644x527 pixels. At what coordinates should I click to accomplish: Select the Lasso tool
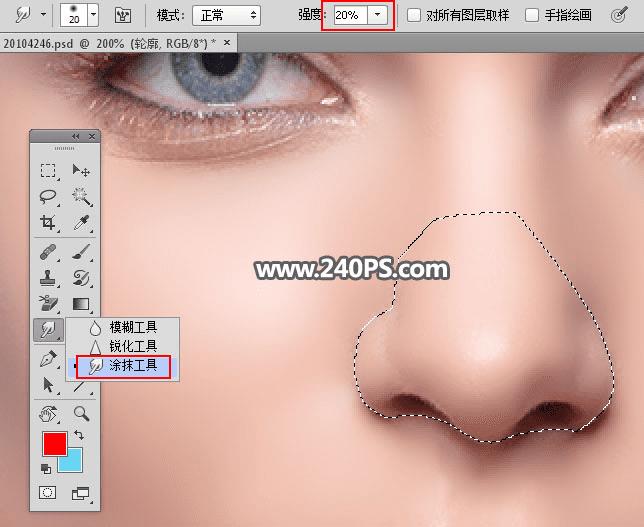[x=48, y=197]
